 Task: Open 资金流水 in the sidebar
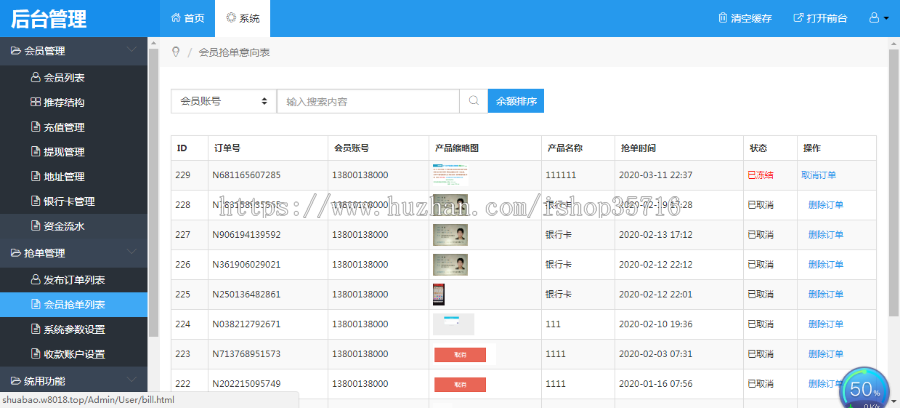pos(73,226)
